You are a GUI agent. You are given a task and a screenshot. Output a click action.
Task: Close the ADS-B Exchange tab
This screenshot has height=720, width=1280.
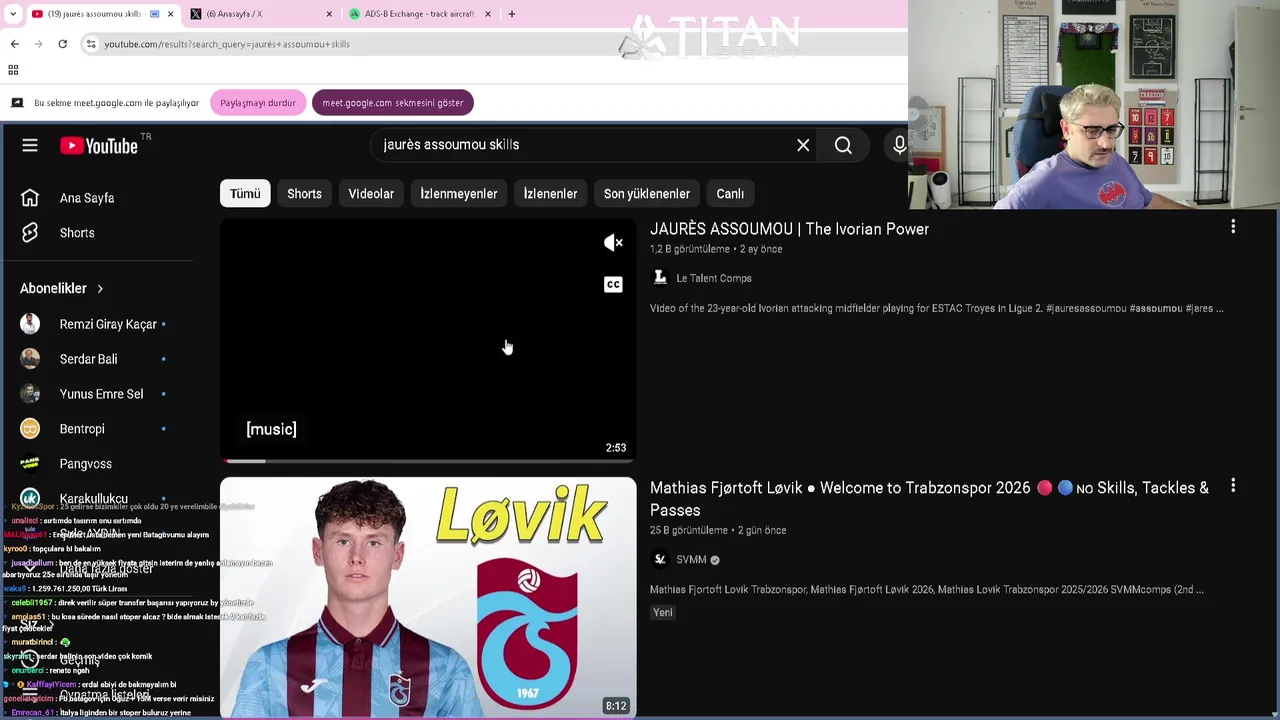click(488, 14)
